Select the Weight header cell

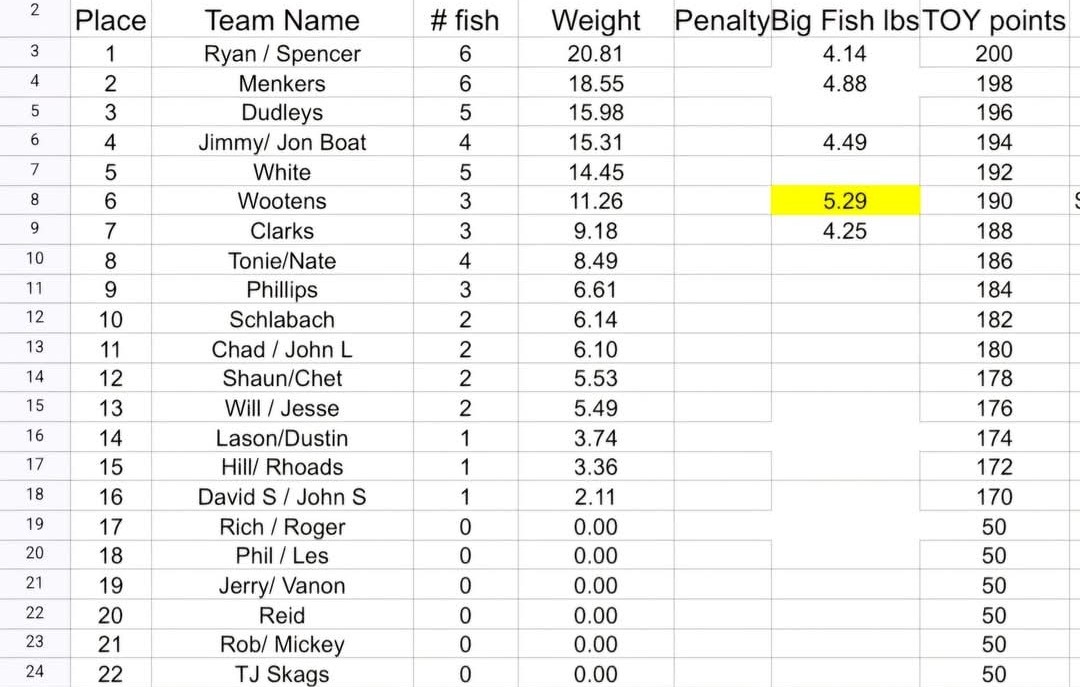click(596, 20)
